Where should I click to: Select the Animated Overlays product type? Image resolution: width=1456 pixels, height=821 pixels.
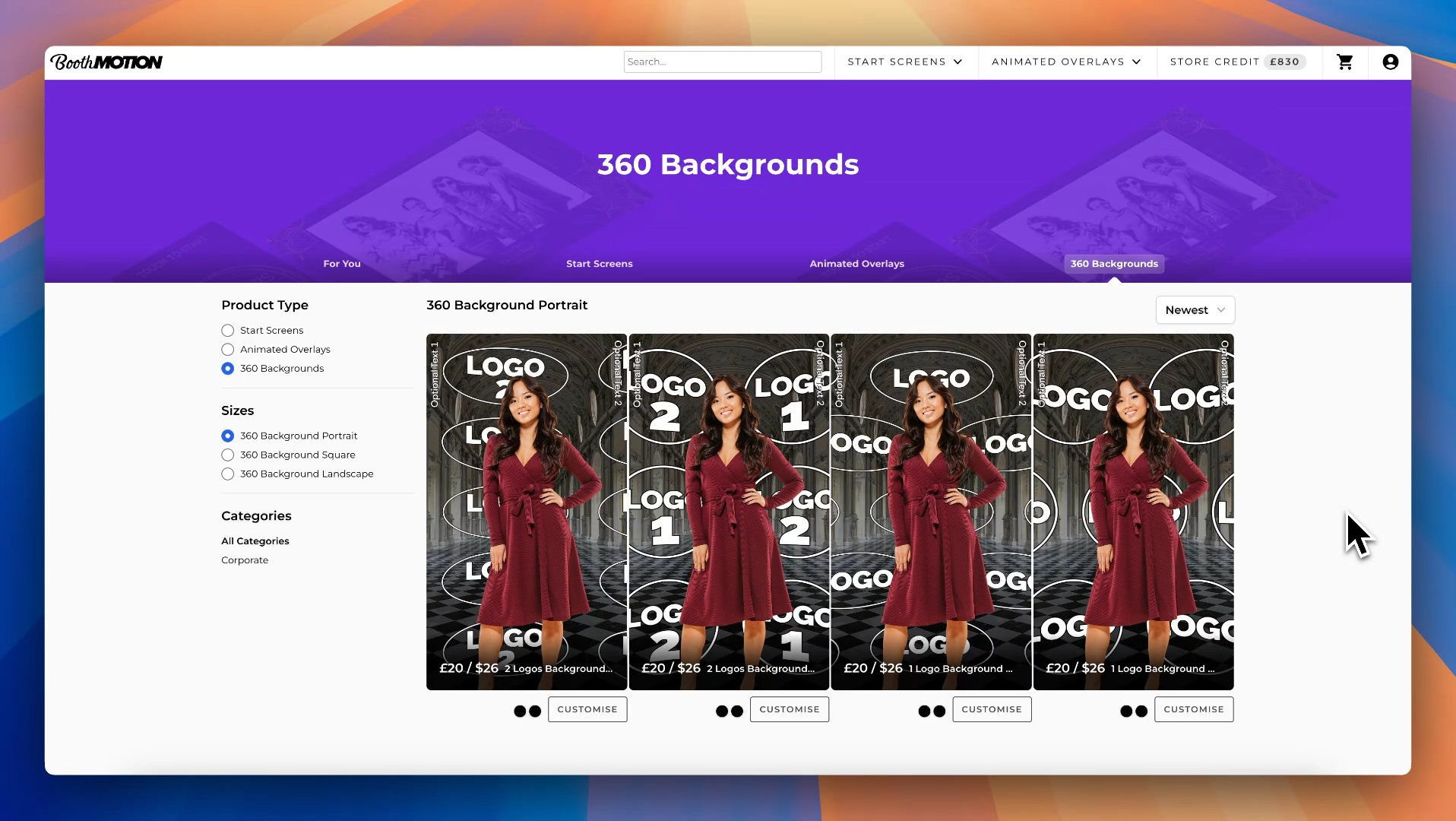click(x=226, y=349)
